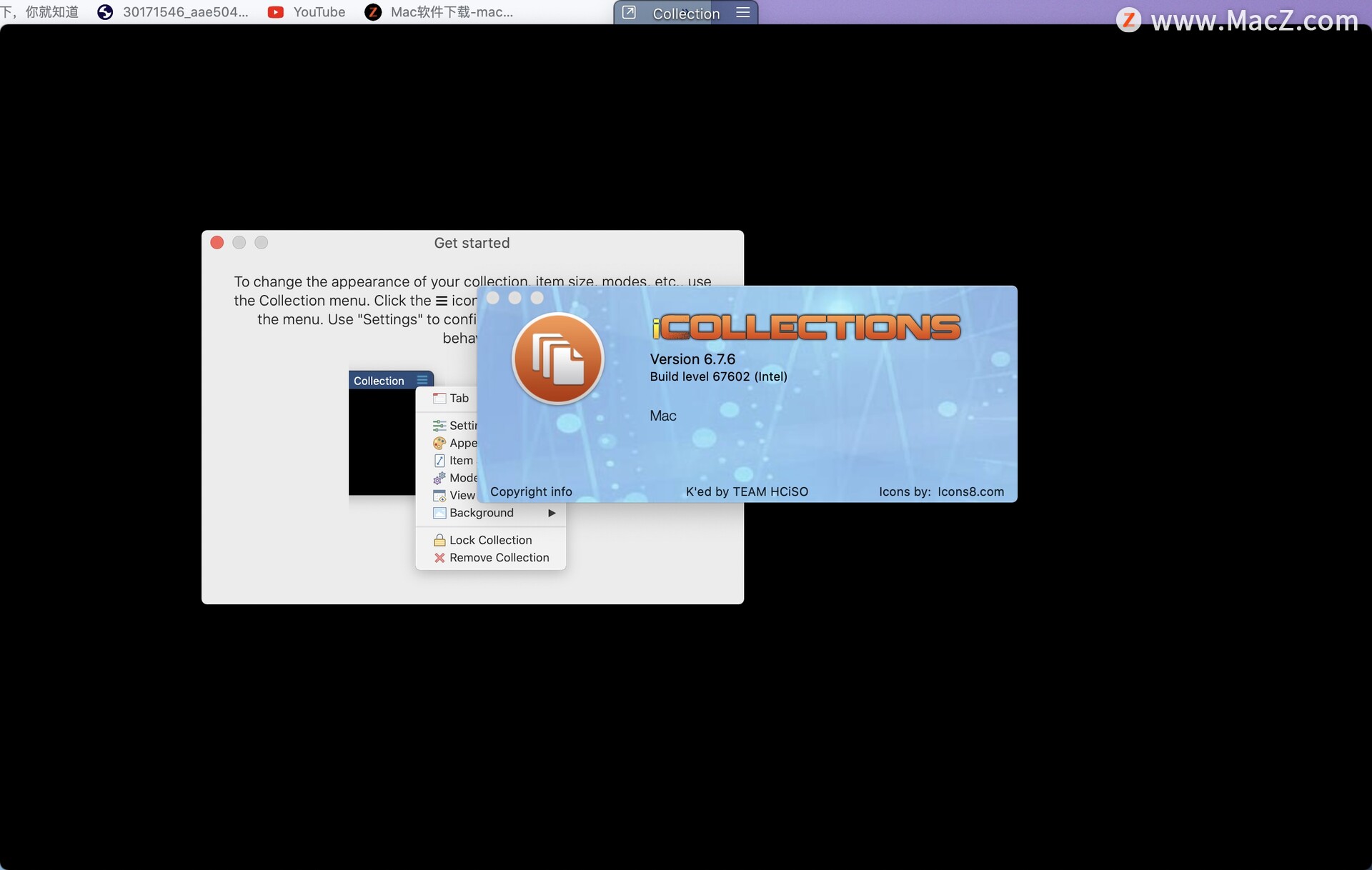Click the red X icon beside Remove Collection

point(439,558)
